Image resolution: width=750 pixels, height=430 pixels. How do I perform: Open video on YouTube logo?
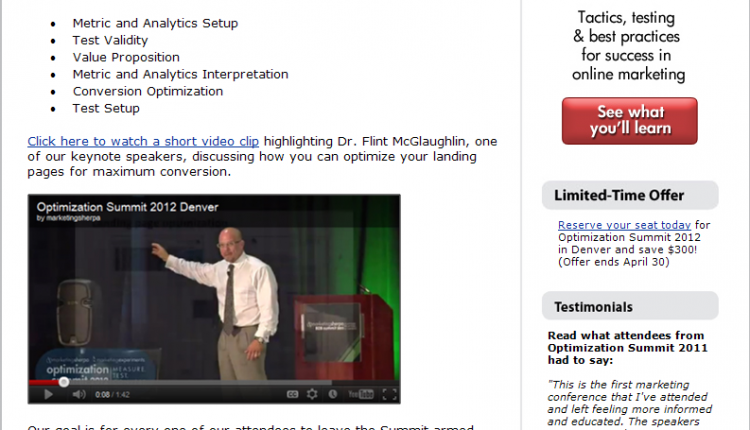[361, 394]
